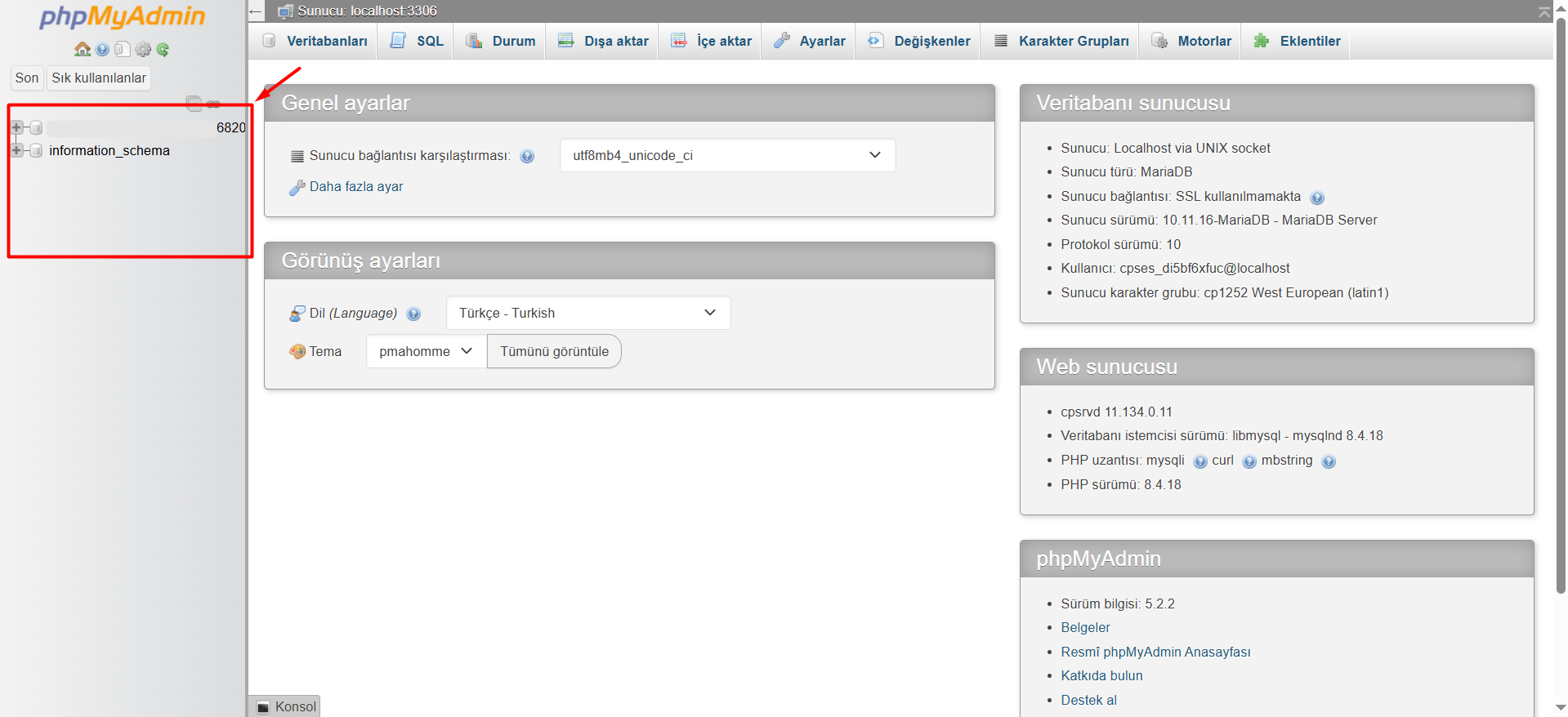Open the Konsol panel at the bottom
1568x717 pixels.
click(286, 706)
